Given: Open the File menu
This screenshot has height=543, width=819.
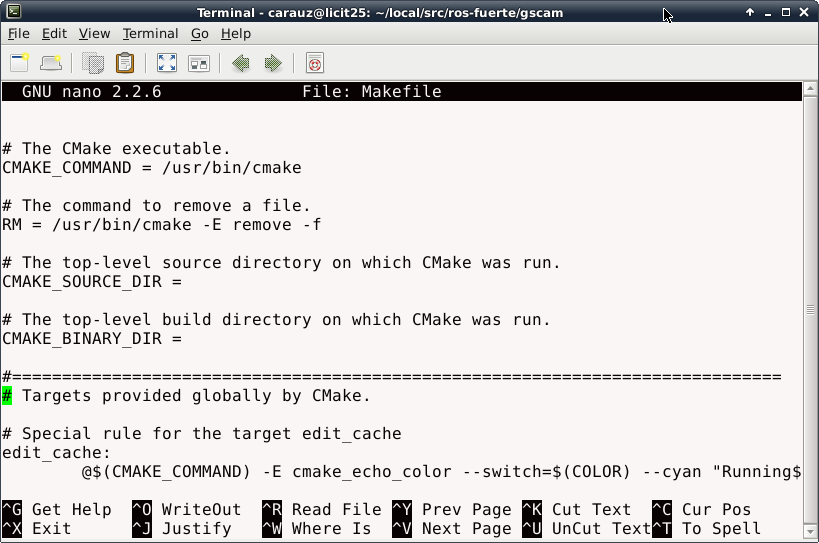Looking at the screenshot, I should coord(18,33).
